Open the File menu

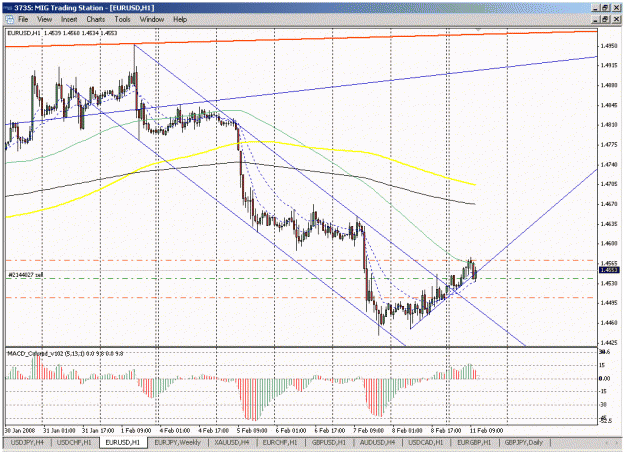23,19
